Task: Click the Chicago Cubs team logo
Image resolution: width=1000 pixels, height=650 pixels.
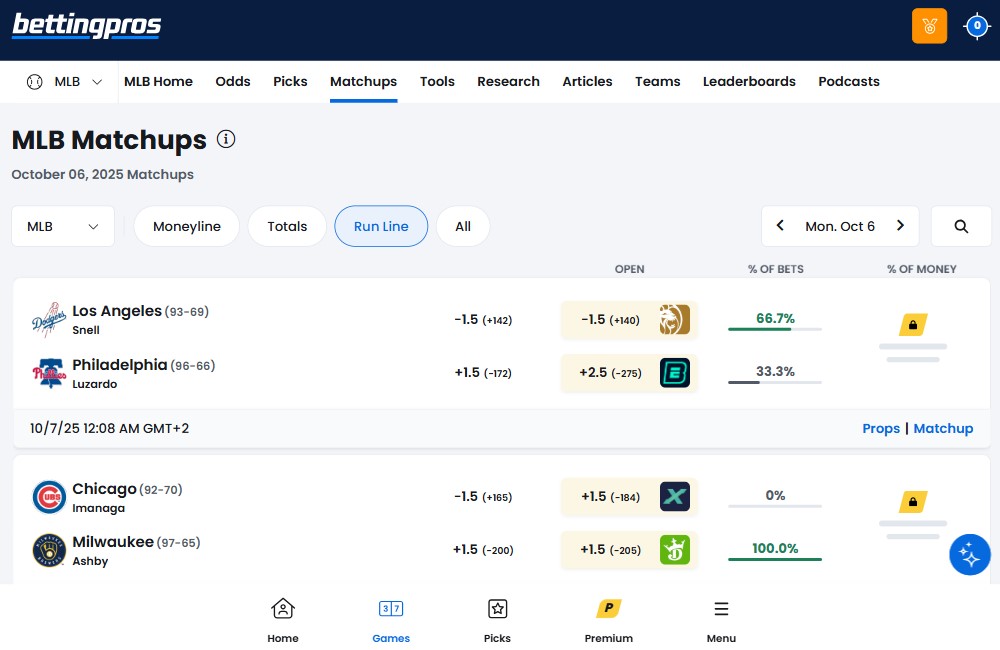Action: pyautogui.click(x=49, y=497)
